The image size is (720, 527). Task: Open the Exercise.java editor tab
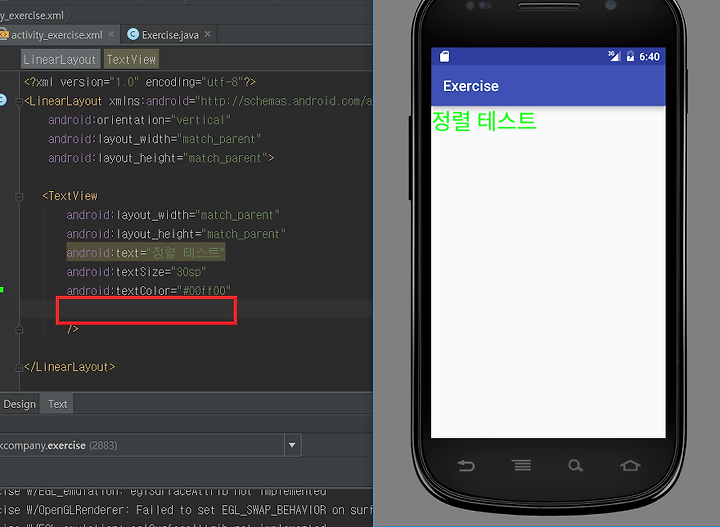point(170,35)
